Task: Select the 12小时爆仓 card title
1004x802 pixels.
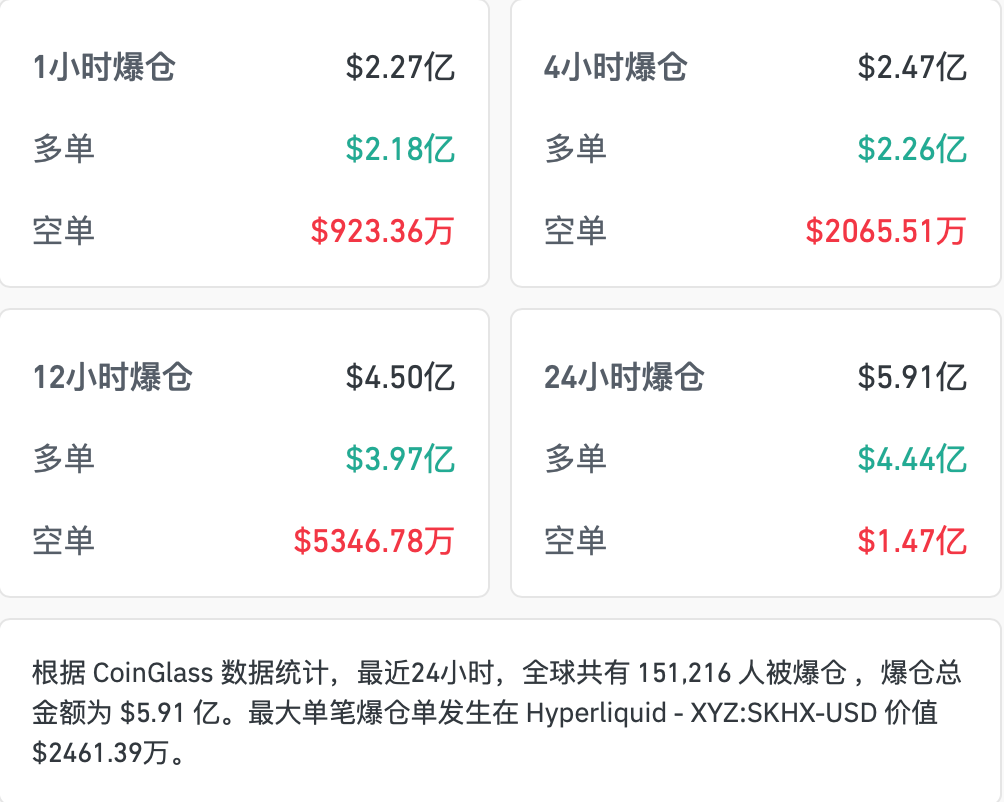Action: pos(113,377)
